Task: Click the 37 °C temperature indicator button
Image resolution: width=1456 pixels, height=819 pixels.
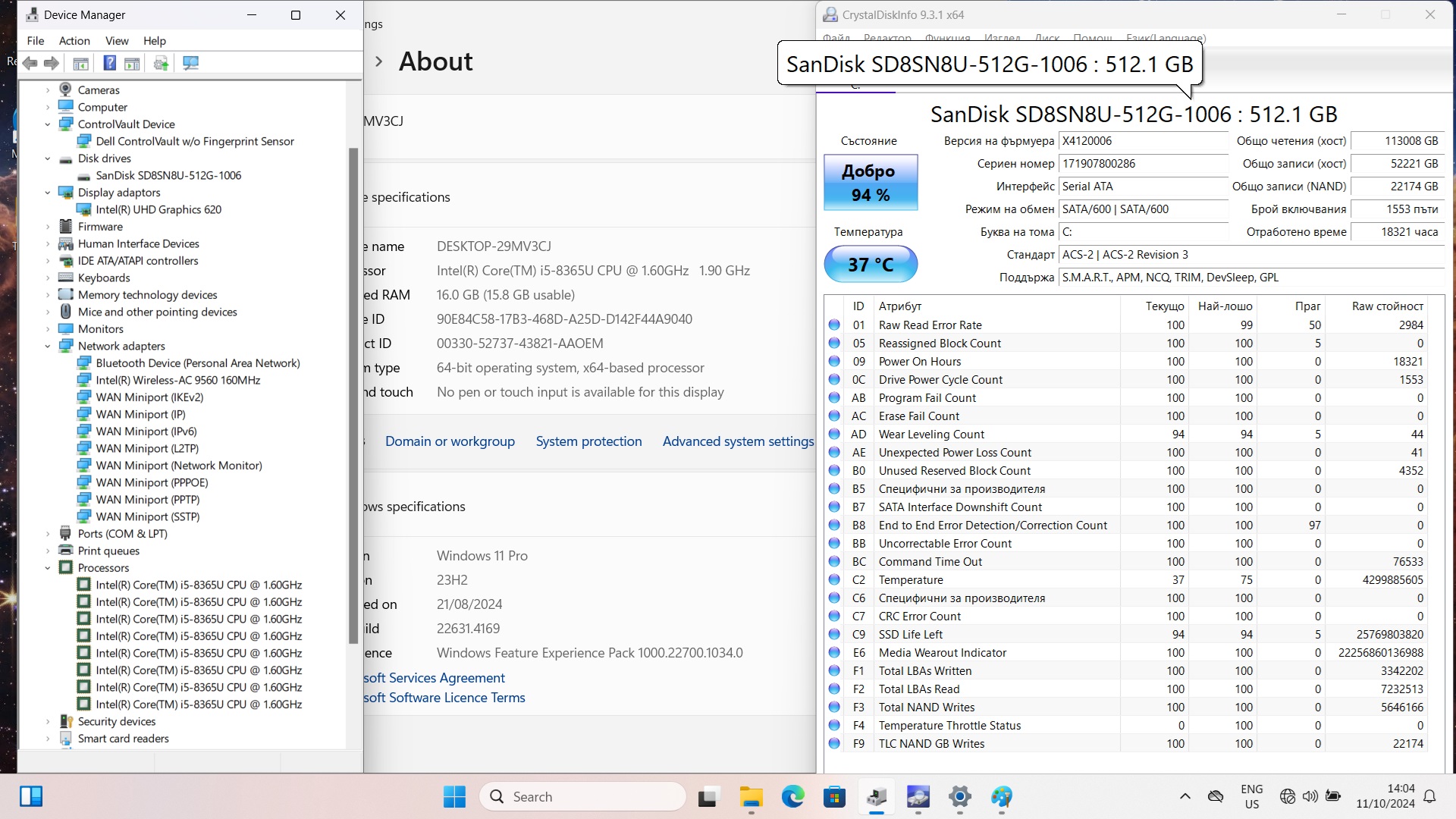Action: coord(871,264)
